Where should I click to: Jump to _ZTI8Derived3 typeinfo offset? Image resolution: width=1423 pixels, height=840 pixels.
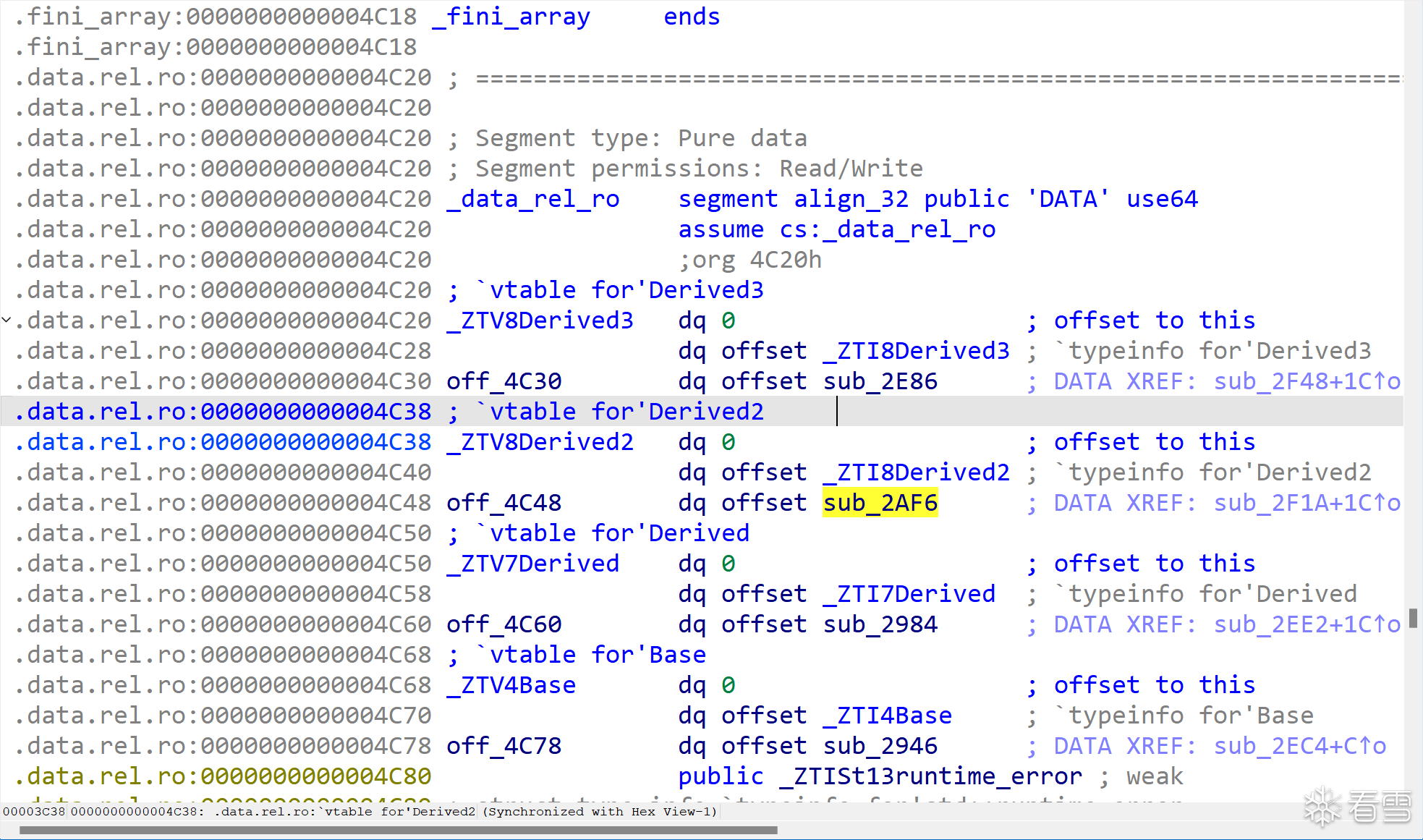click(916, 351)
